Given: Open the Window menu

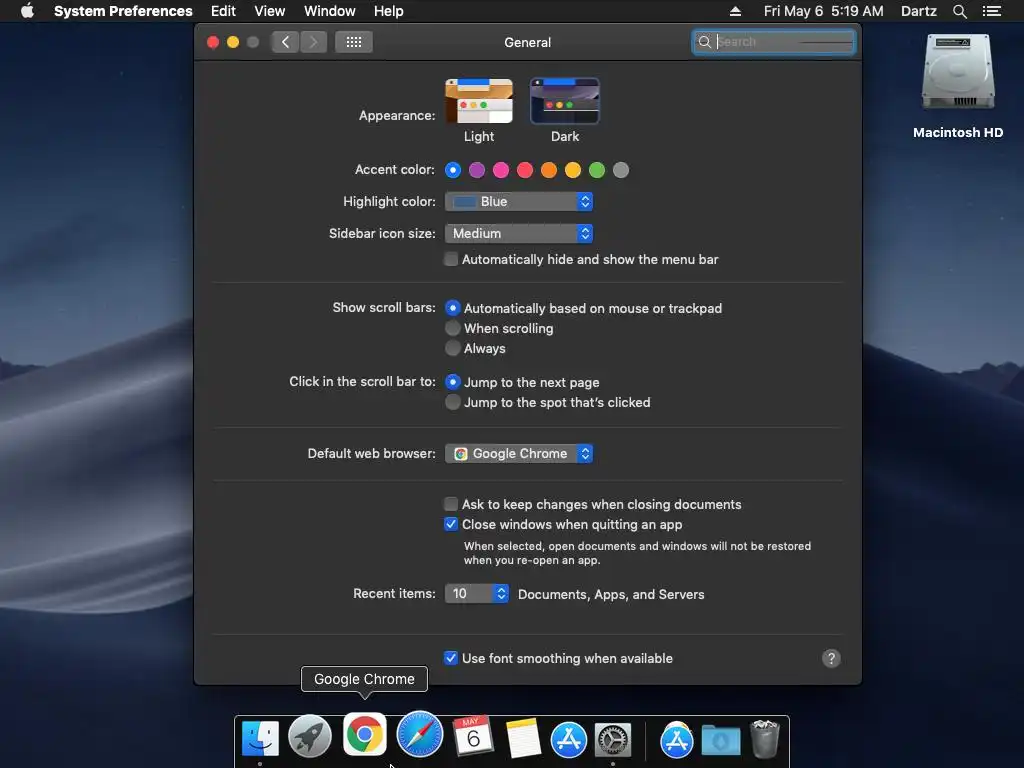Looking at the screenshot, I should point(330,11).
